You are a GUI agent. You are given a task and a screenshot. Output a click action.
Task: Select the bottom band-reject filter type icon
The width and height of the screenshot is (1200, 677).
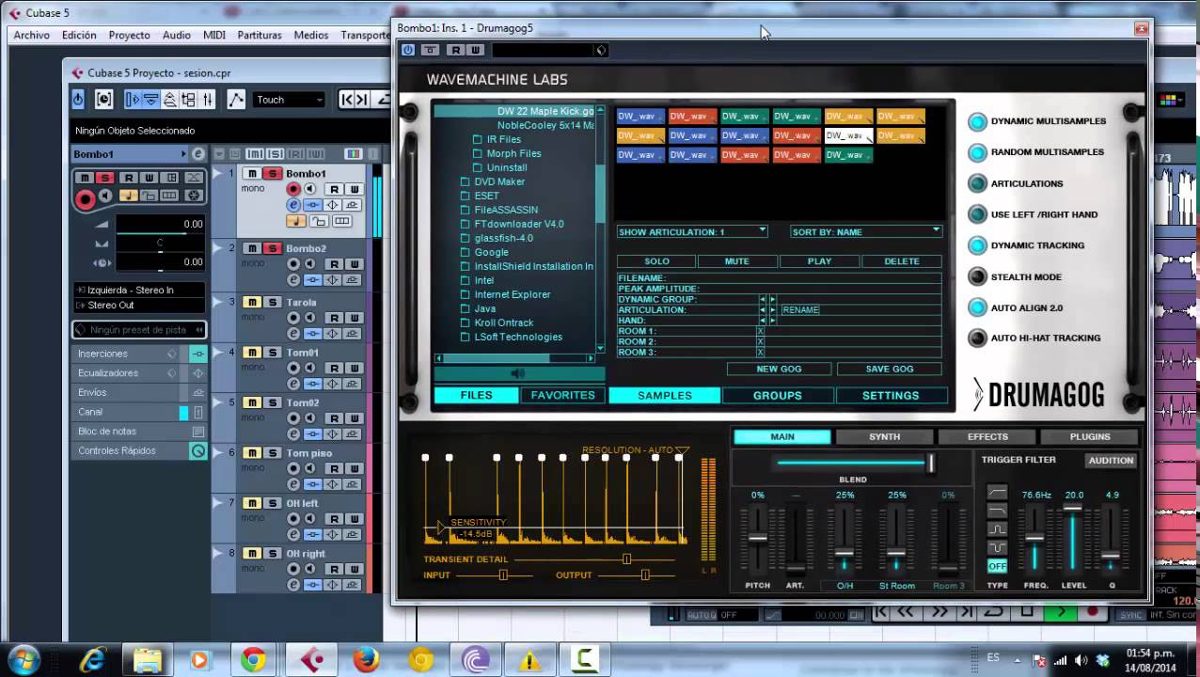pyautogui.click(x=997, y=548)
